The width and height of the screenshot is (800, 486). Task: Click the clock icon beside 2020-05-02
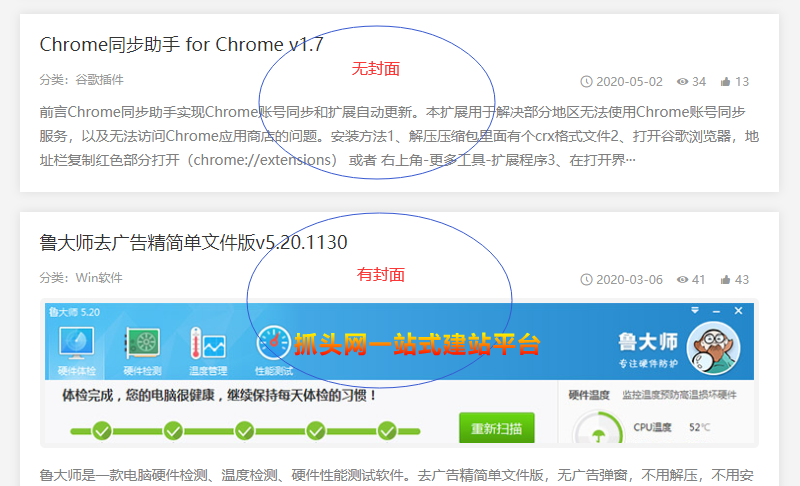coord(586,82)
